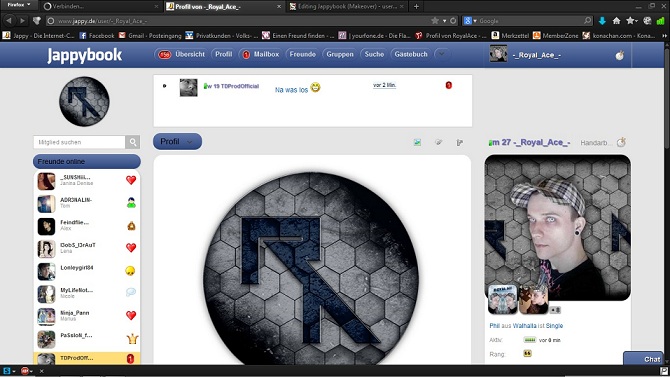Click the speech bubble icon next to MyLifeNot...
670x377 pixels.
point(131,292)
